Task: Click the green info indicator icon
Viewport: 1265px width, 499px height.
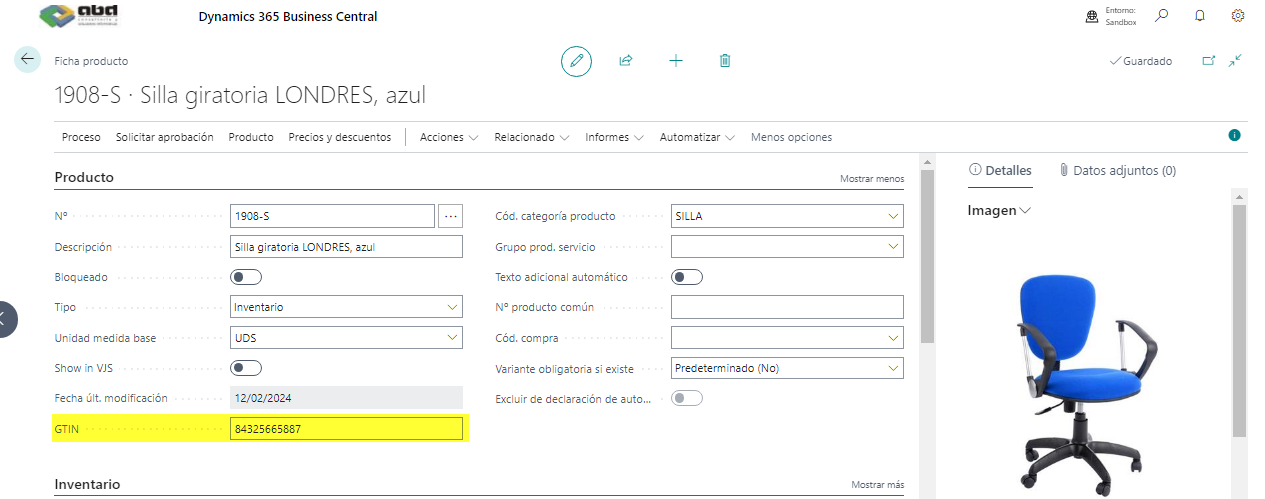Action: (x=1234, y=135)
